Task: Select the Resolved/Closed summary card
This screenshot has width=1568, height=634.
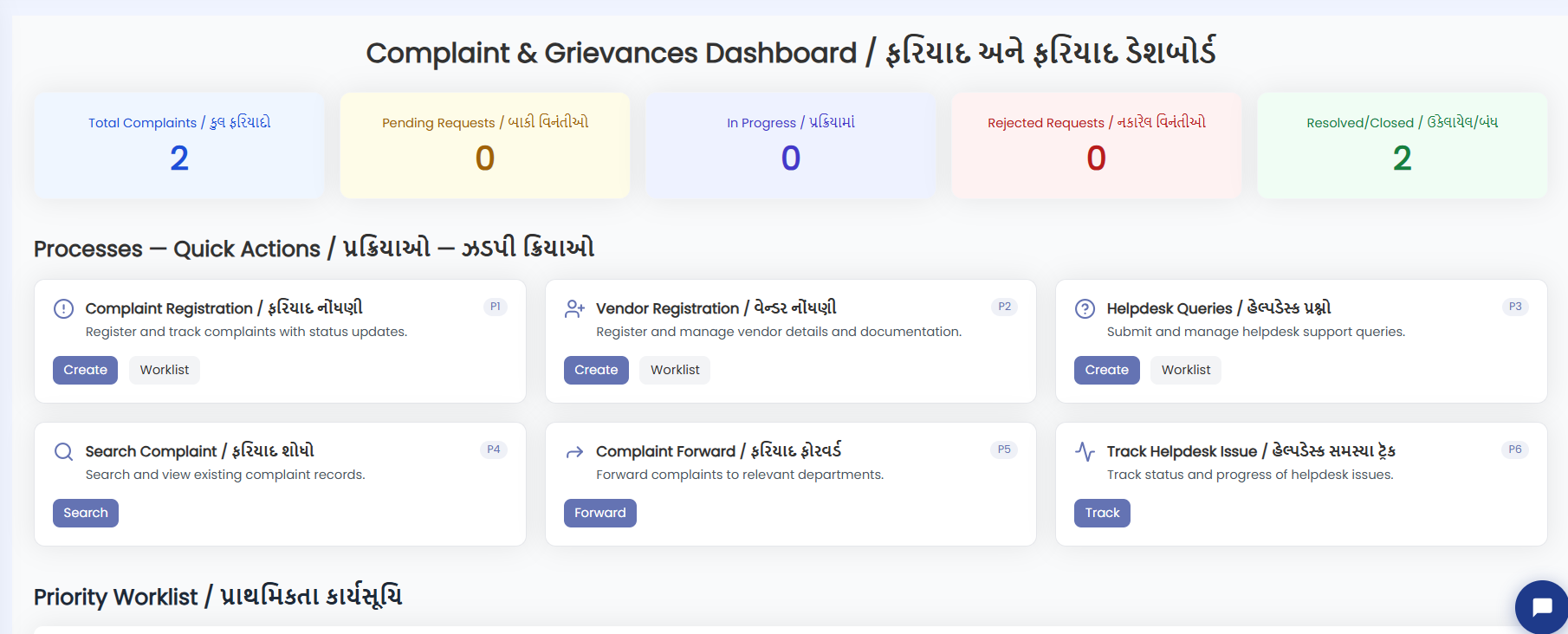Action: point(1403,146)
